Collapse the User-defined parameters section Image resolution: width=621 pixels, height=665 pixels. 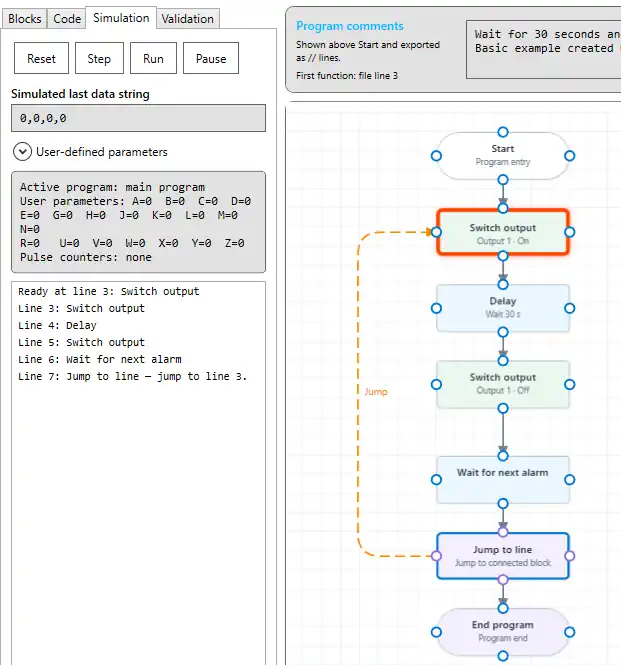tap(22, 152)
